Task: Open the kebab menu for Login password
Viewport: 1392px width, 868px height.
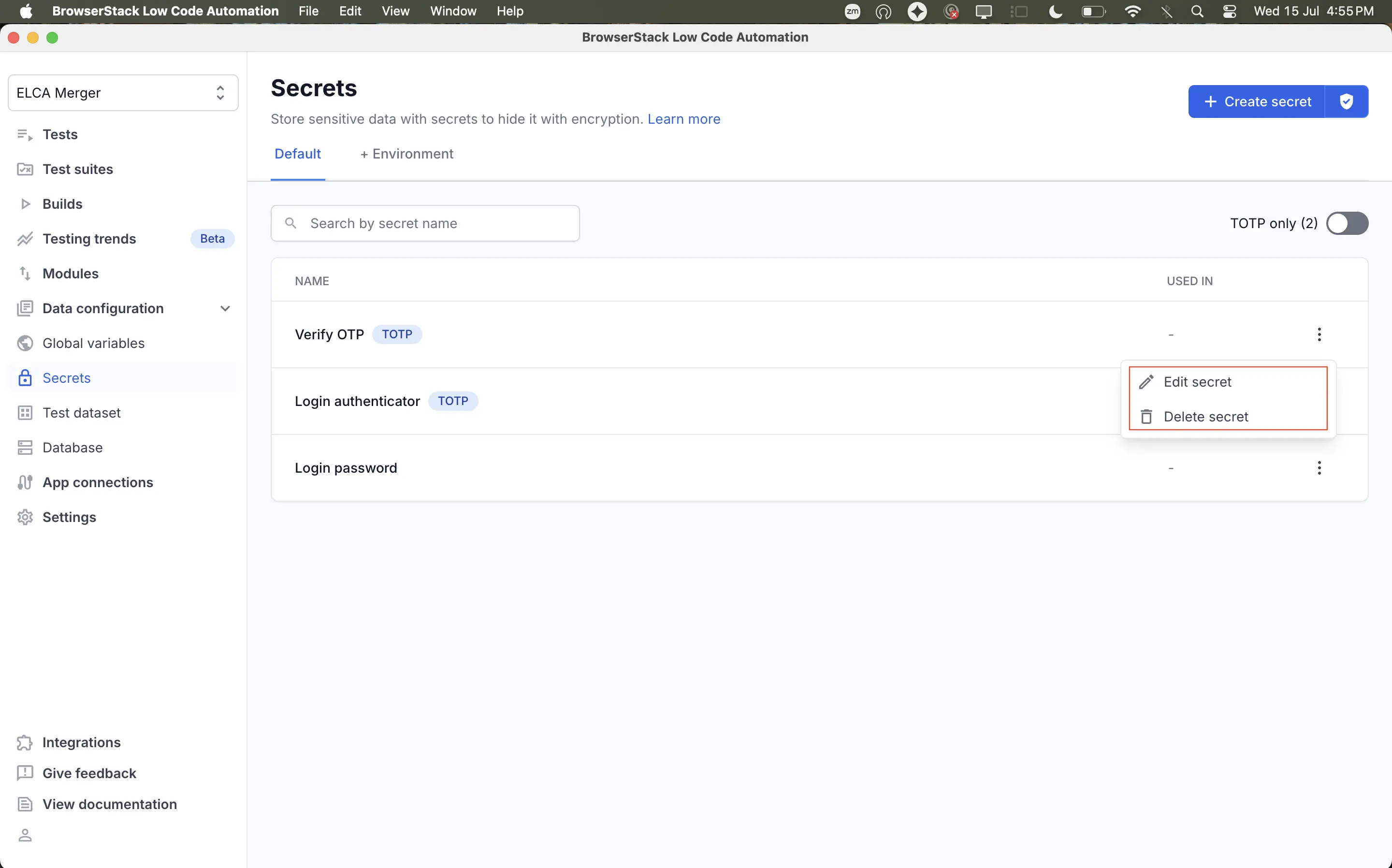Action: click(x=1319, y=468)
